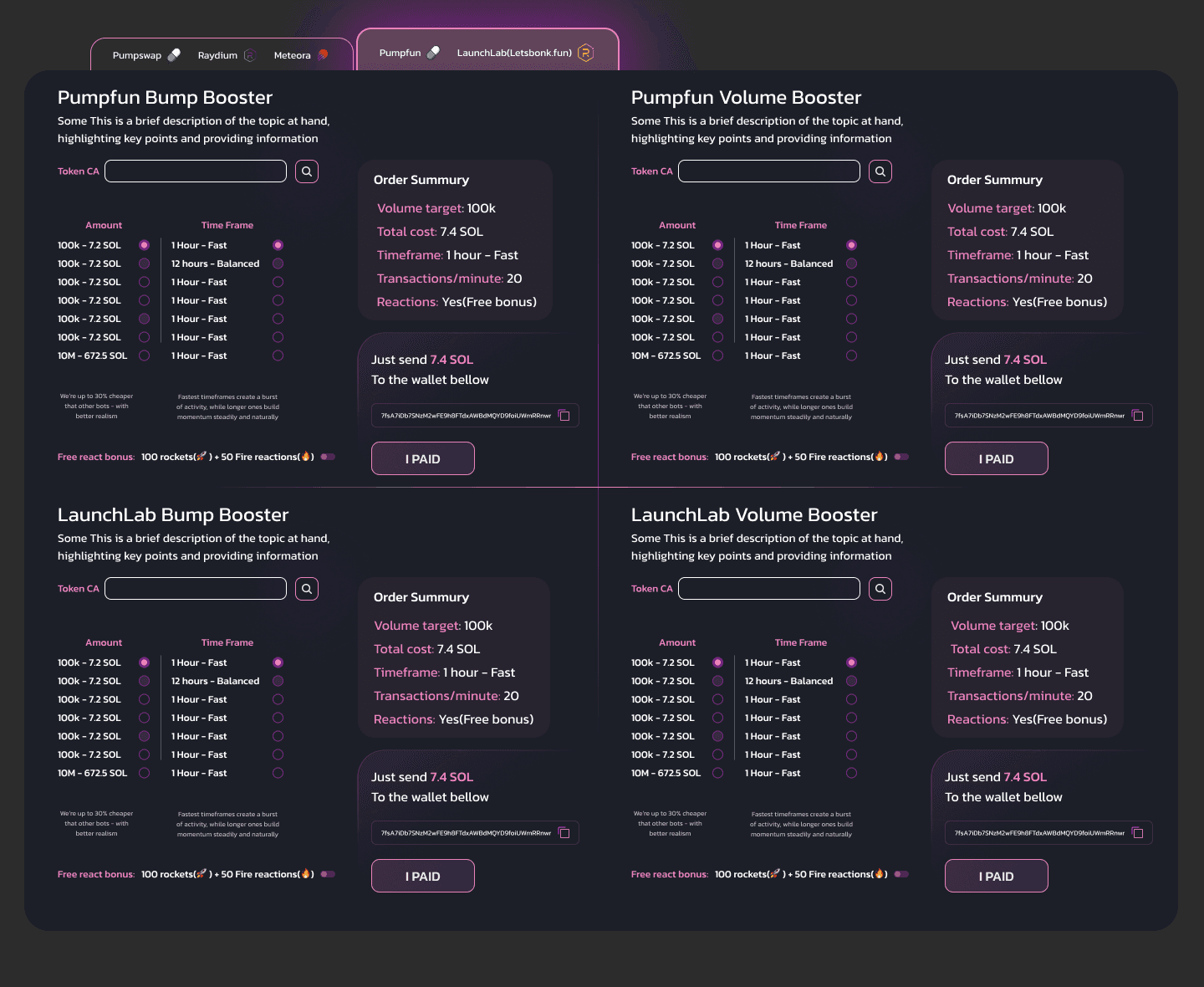The height and width of the screenshot is (987, 1204).
Task: Click 'Volume target: 100k' in Pumpfun Bump Booster summary
Action: (x=436, y=208)
